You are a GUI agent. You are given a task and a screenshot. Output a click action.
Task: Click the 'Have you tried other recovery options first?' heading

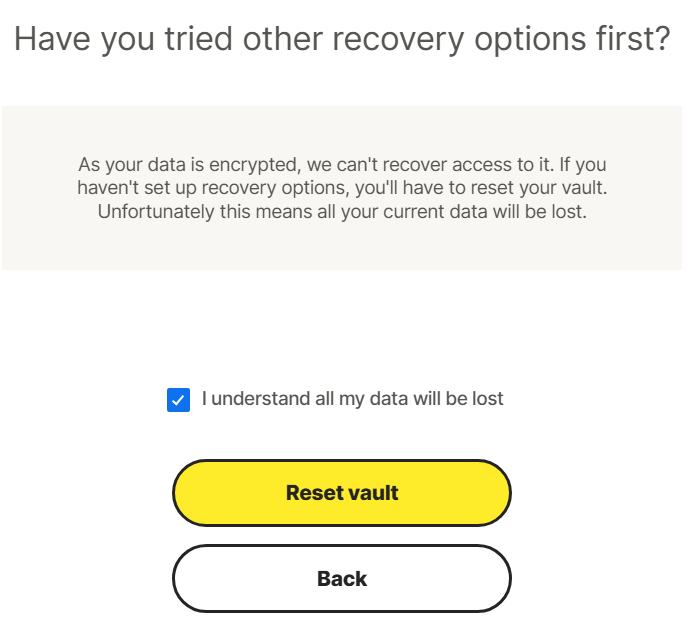coord(342,39)
